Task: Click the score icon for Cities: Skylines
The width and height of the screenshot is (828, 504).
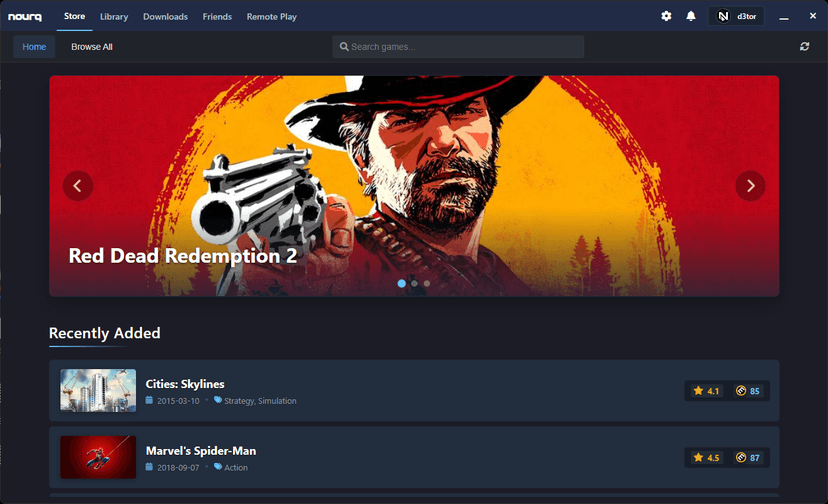Action: click(741, 390)
